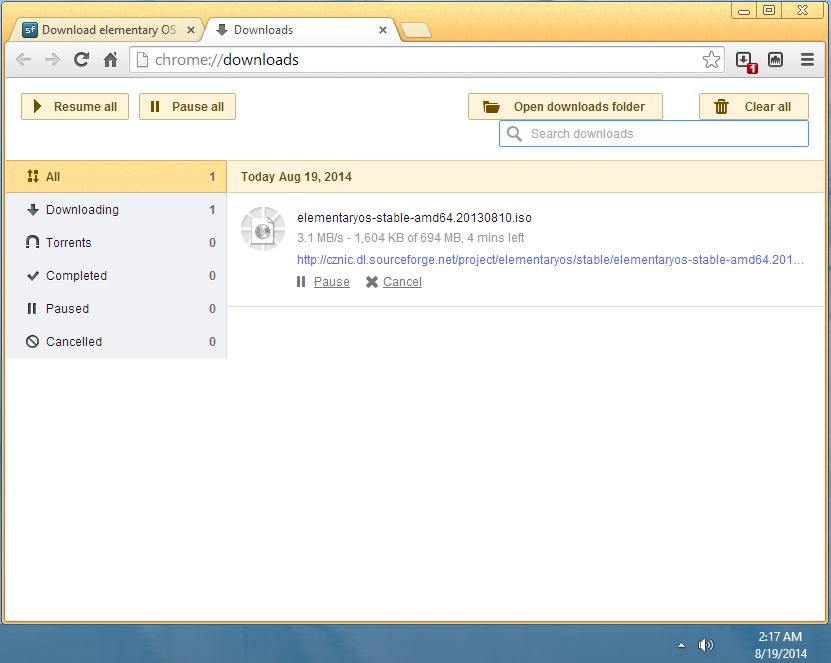Viewport: 831px width, 663px height.
Task: Select the Completed filter
Action: [x=116, y=276]
